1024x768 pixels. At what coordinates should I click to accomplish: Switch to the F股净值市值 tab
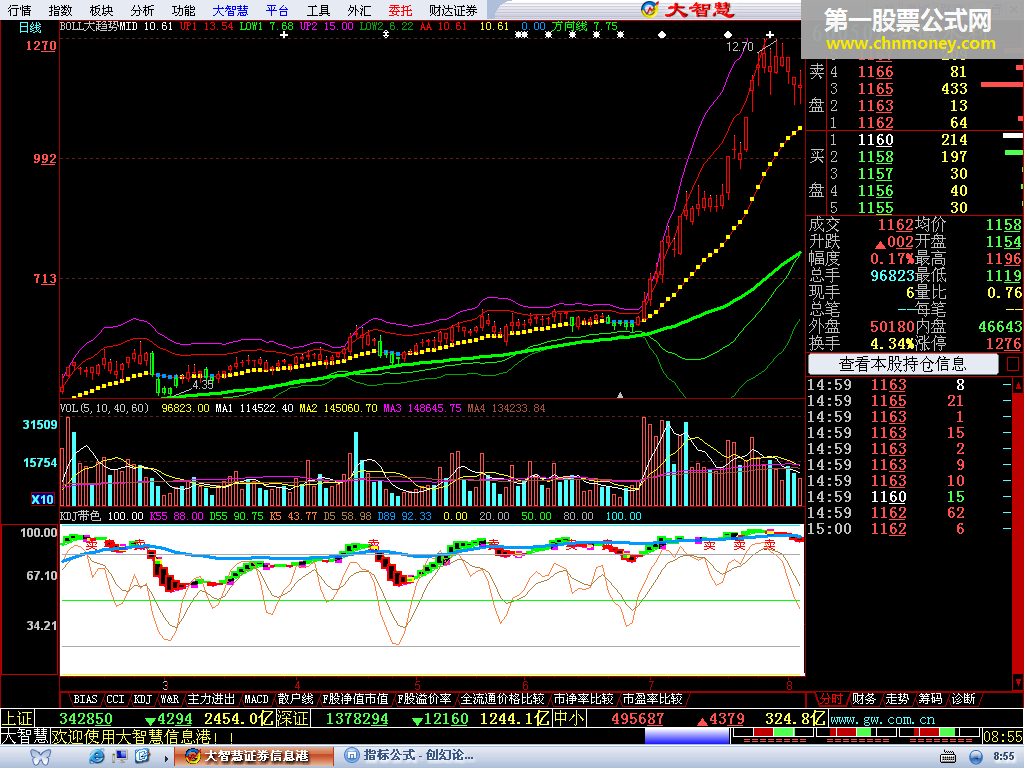click(355, 699)
